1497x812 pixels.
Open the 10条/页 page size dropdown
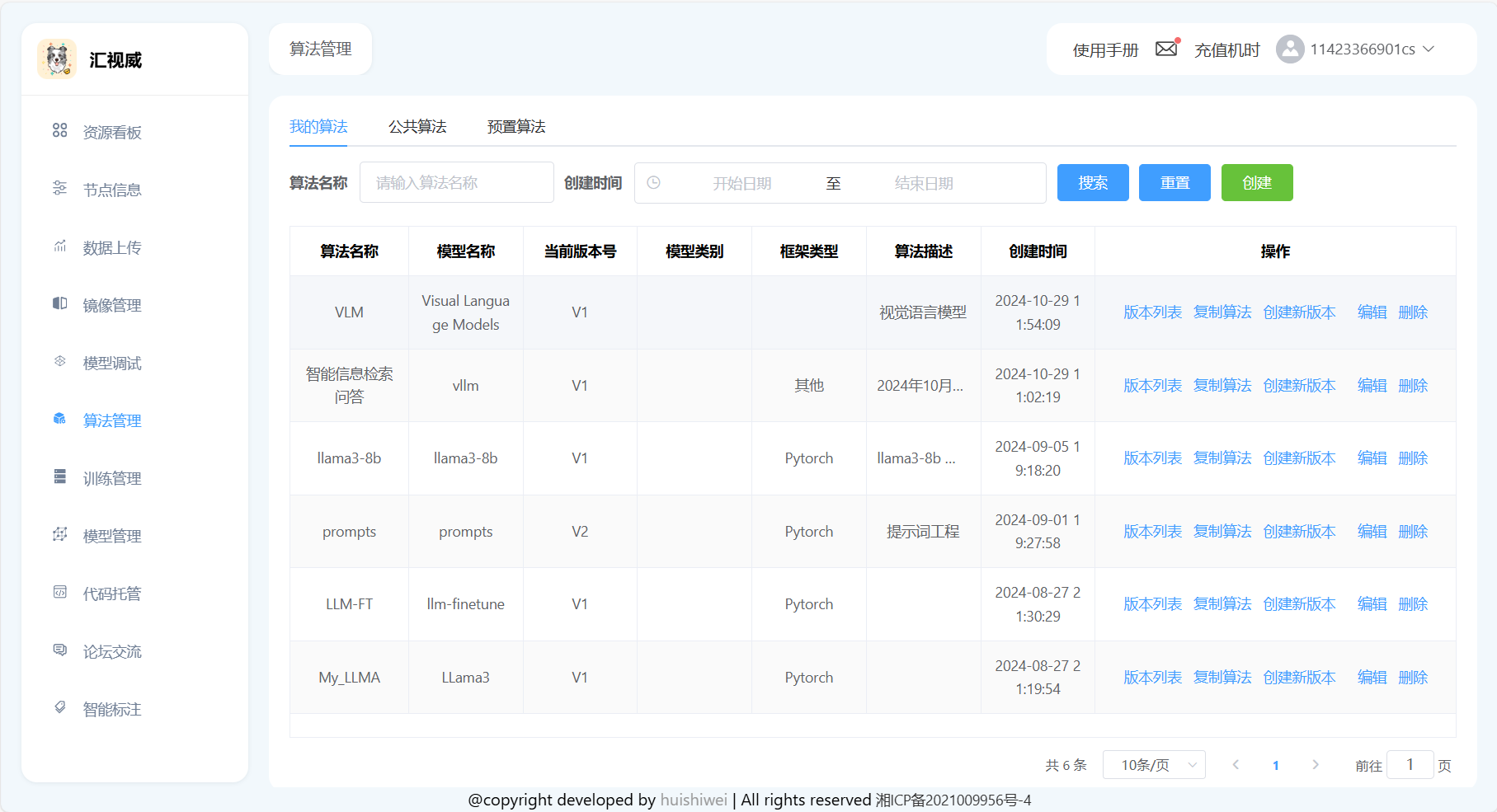1154,765
